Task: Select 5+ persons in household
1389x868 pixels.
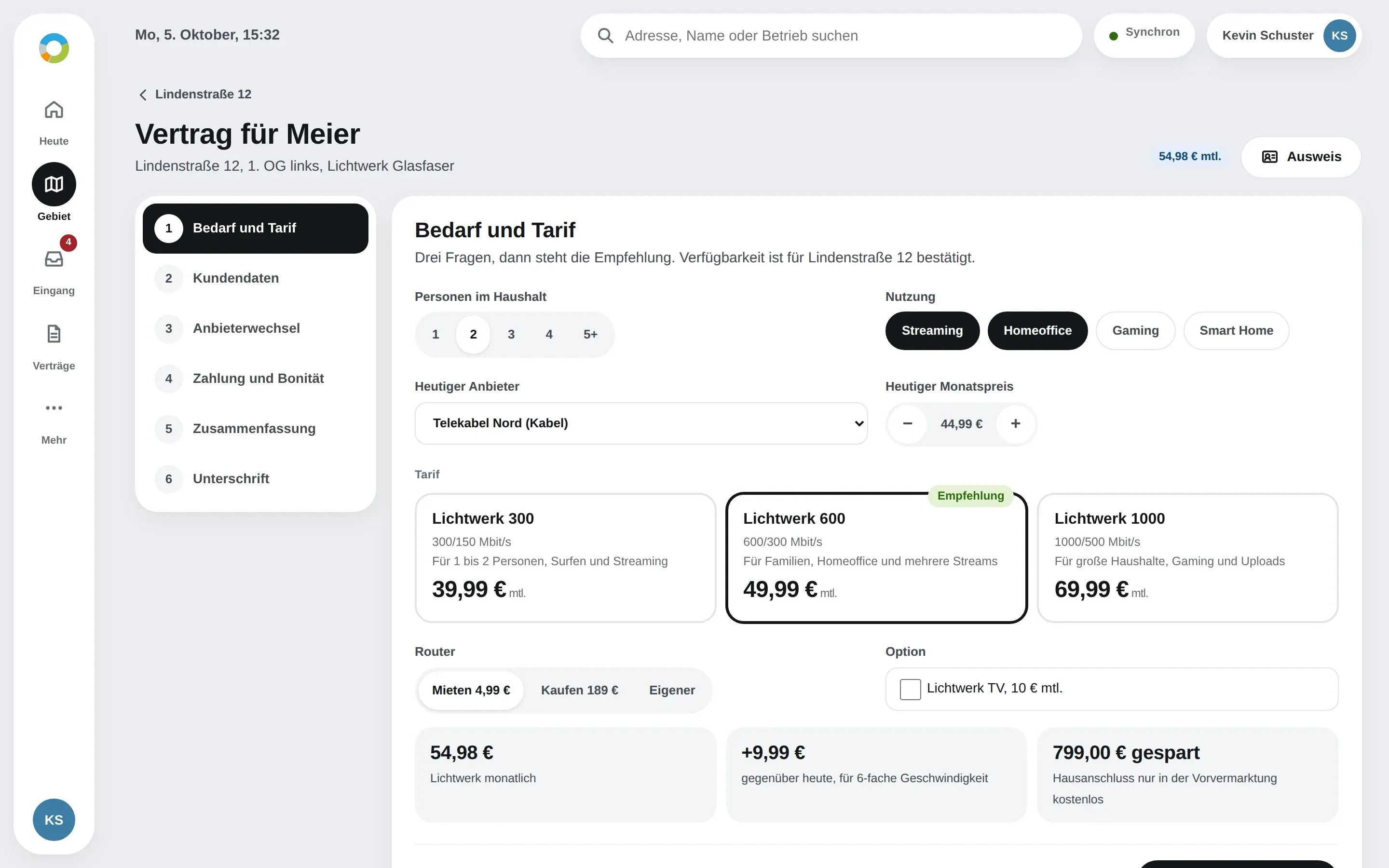Action: click(590, 335)
